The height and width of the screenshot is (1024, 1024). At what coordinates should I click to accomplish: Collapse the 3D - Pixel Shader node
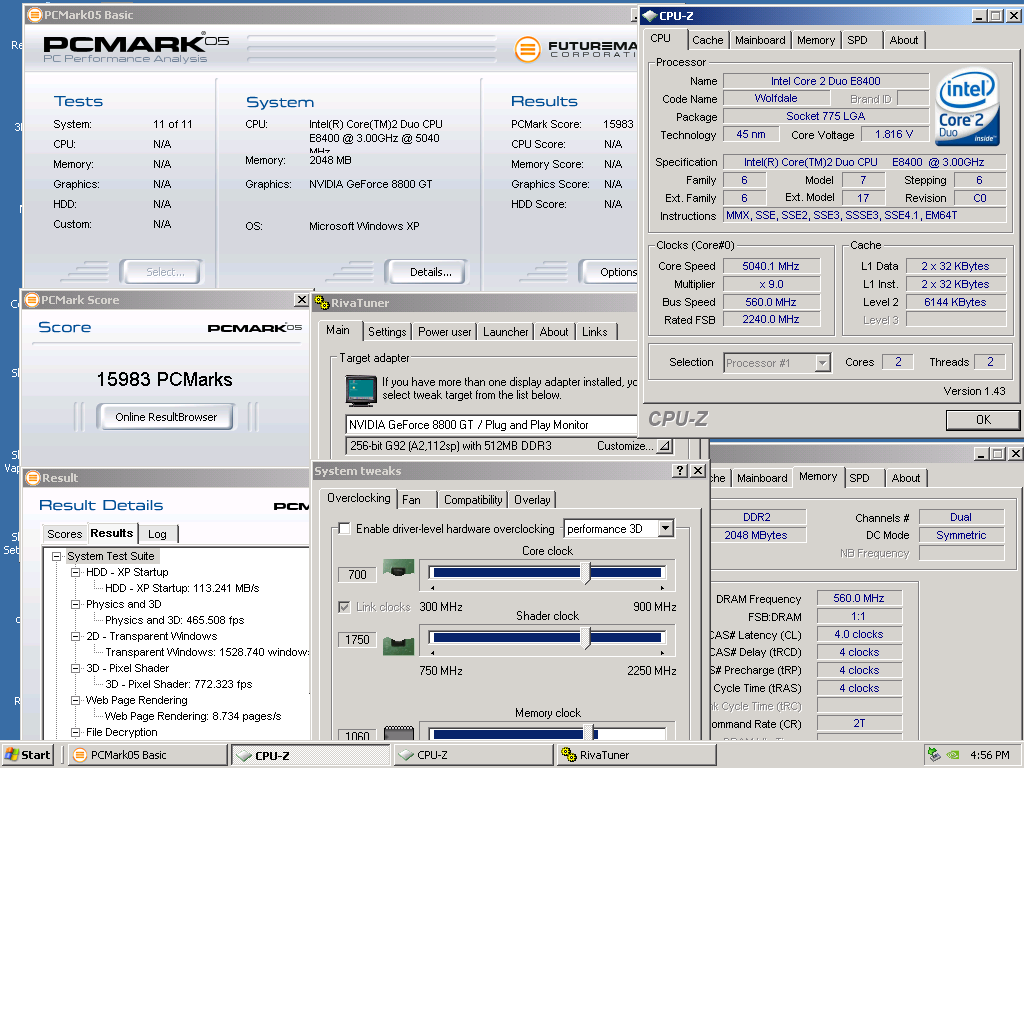pos(76,668)
